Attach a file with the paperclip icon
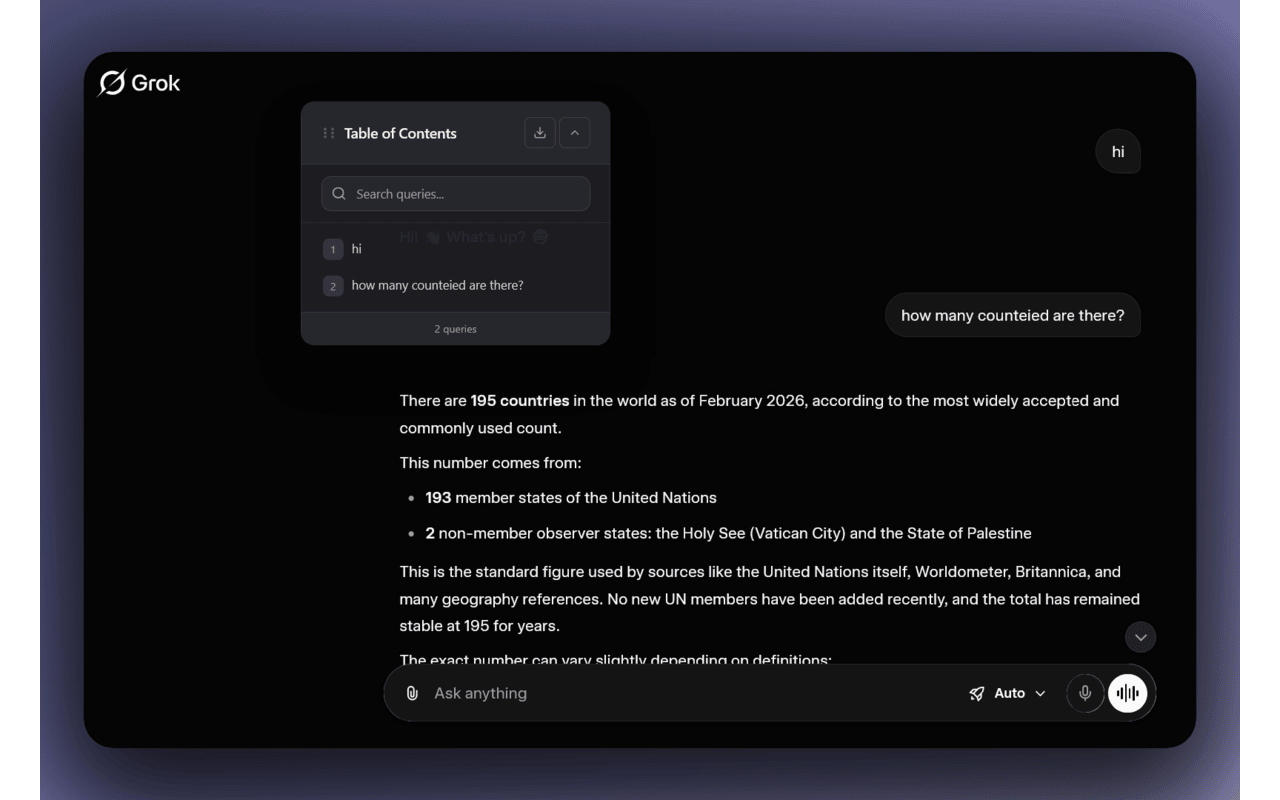Viewport: 1280px width, 800px height. [x=412, y=693]
